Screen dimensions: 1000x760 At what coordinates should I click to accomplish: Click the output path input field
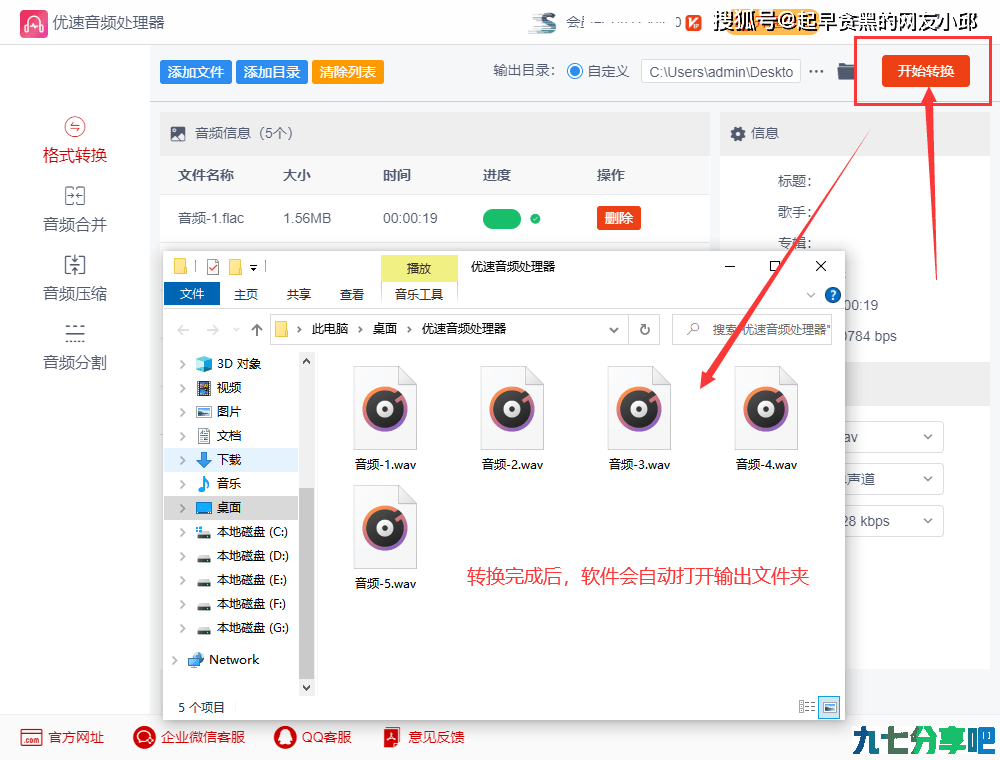point(721,71)
